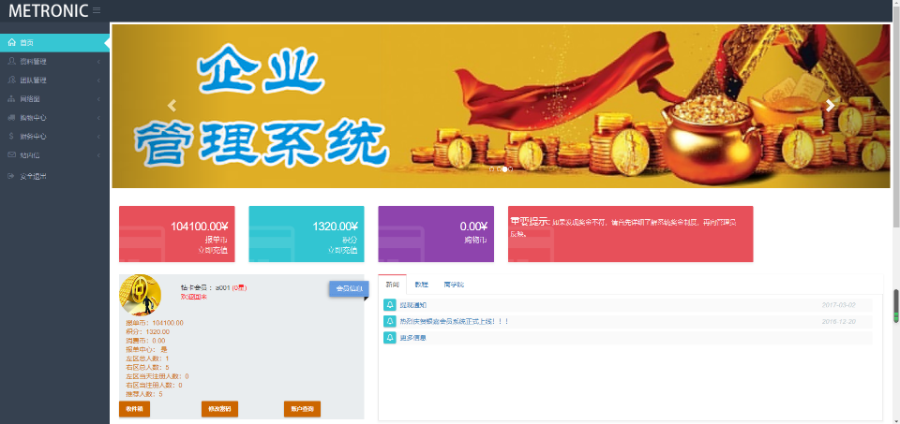Open the 站内信 menu item

coord(55,155)
